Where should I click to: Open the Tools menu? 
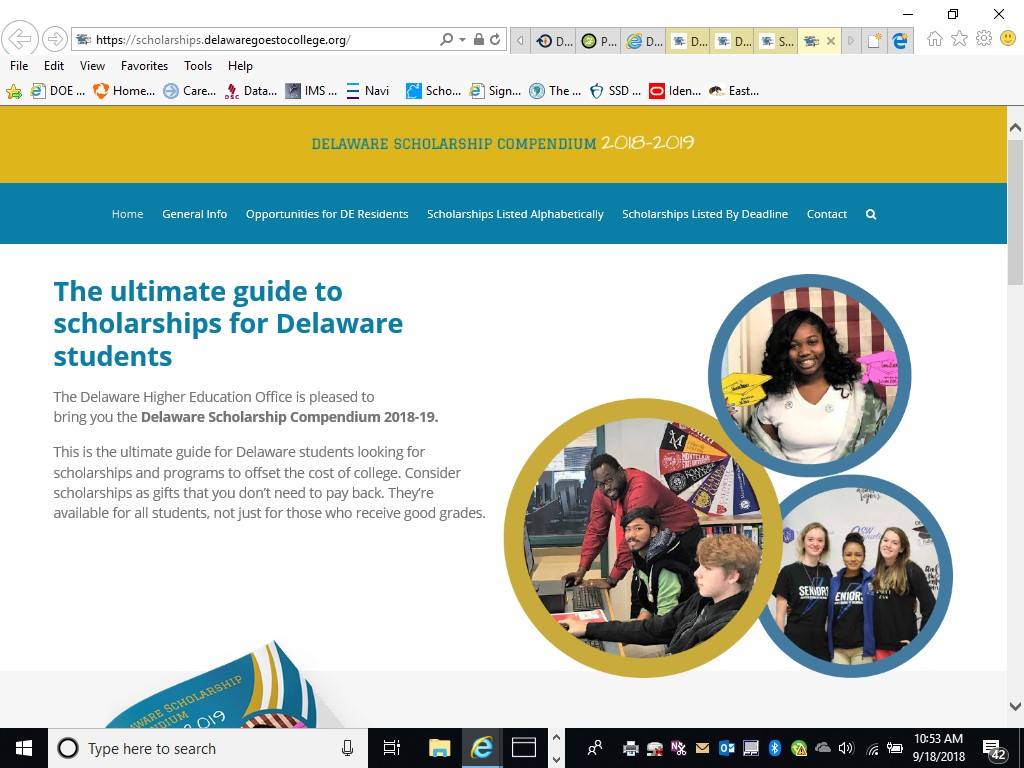198,66
